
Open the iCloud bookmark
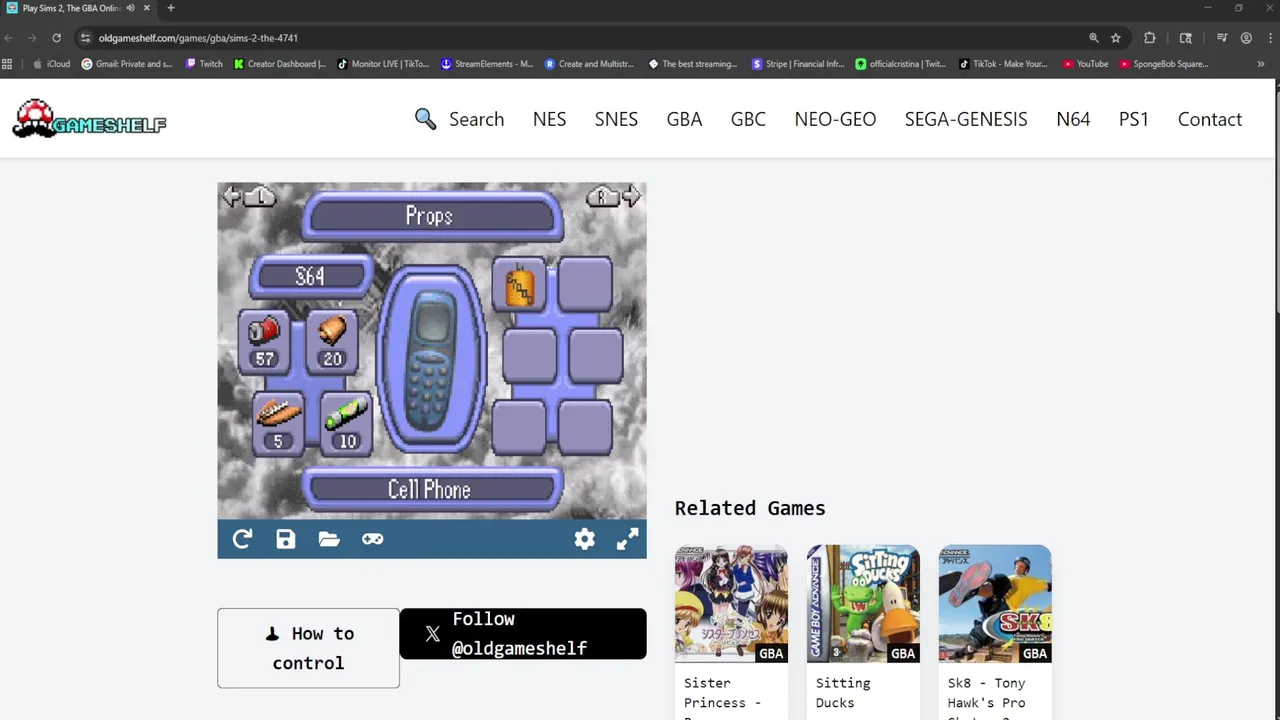pyautogui.click(x=51, y=64)
